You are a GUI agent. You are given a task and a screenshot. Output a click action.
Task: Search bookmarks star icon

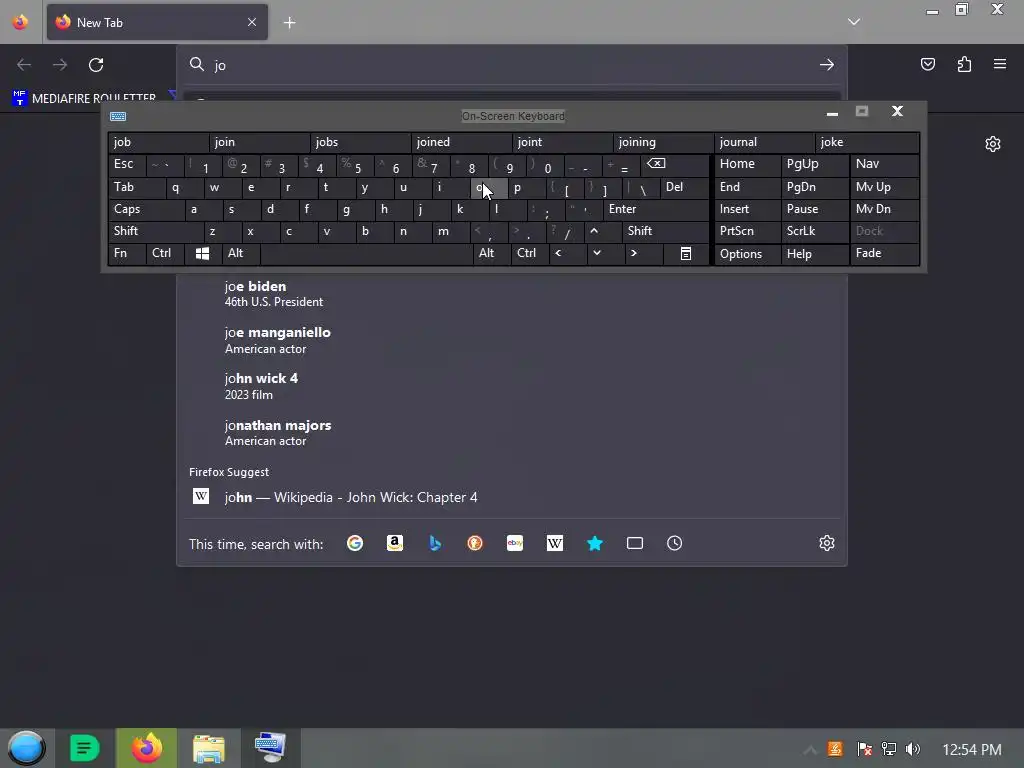point(595,543)
